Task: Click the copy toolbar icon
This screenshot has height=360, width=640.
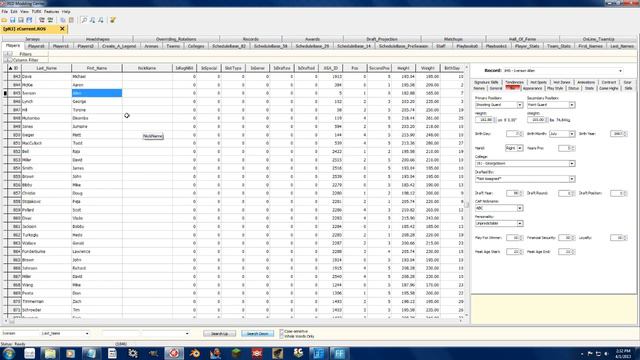Action: coord(63,20)
